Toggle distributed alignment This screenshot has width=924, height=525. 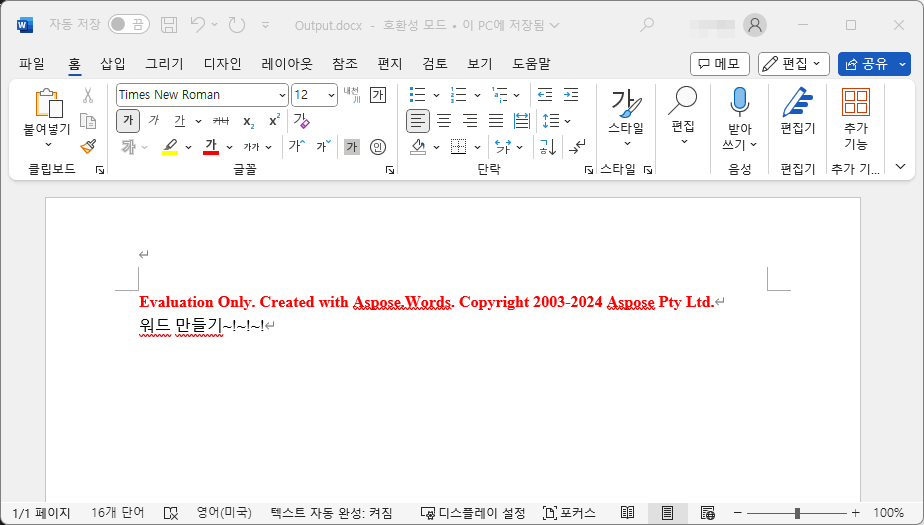pyautogui.click(x=522, y=121)
